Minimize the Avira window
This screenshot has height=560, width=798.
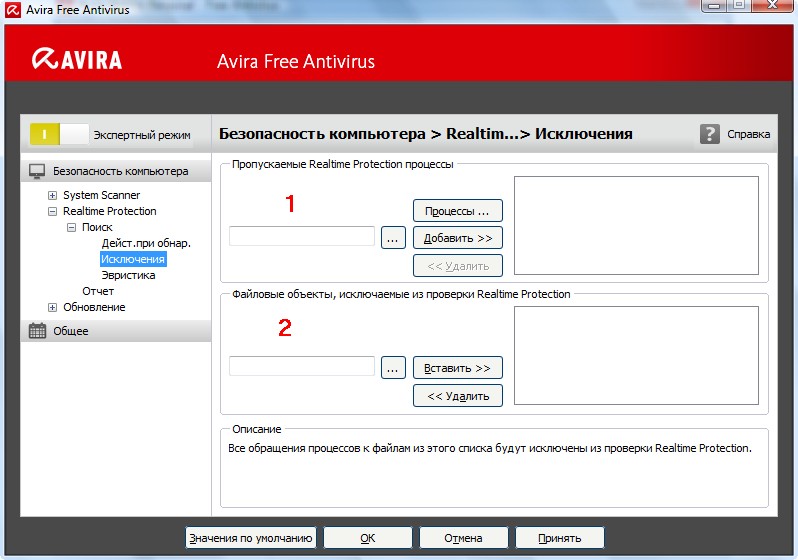[714, 5]
